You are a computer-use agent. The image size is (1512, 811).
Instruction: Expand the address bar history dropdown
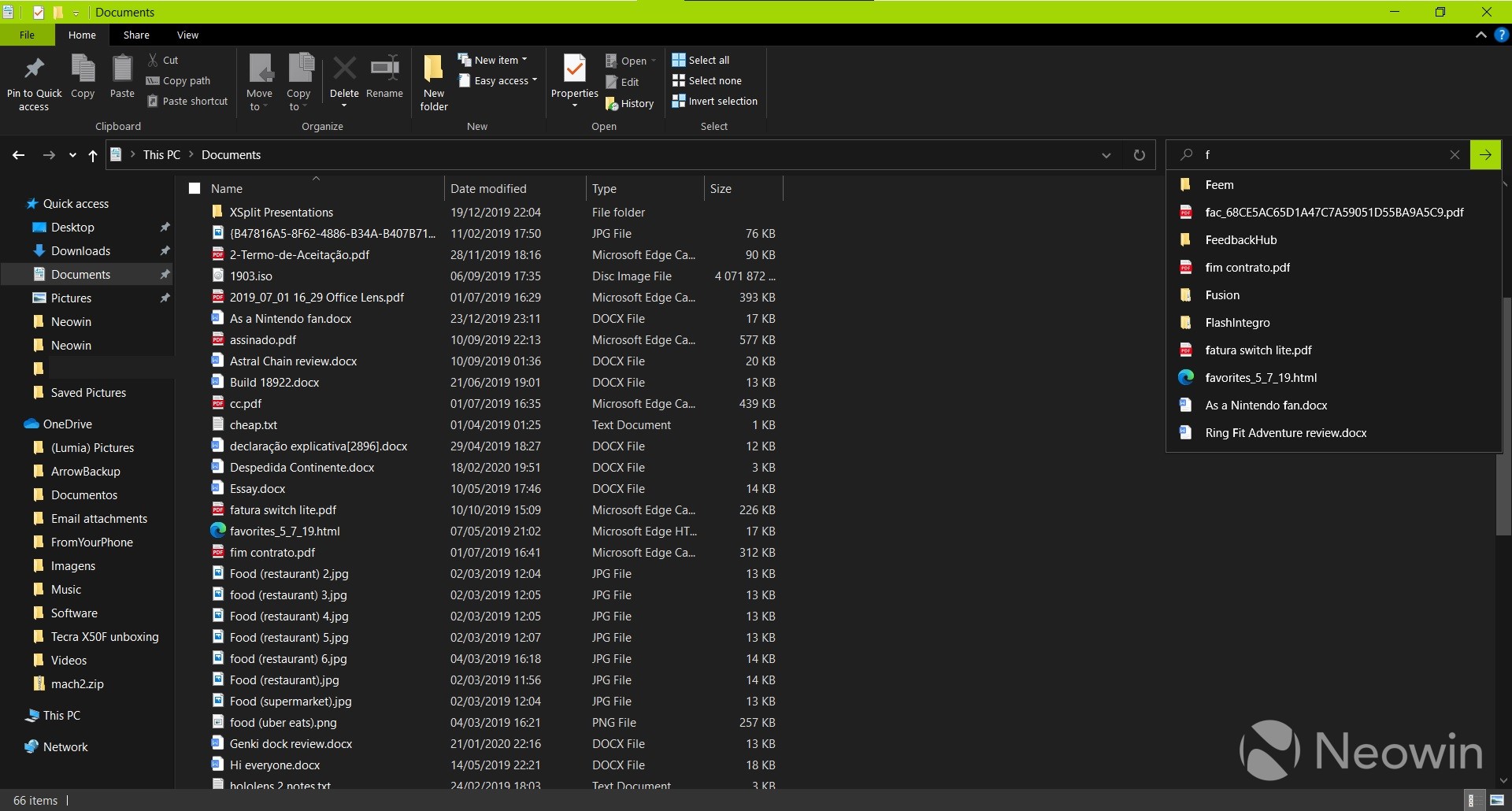[1106, 155]
